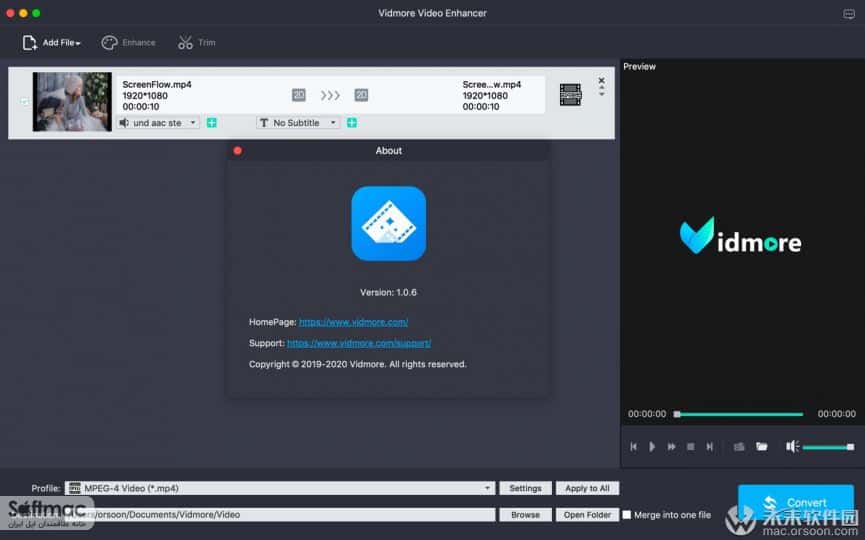The width and height of the screenshot is (865, 540).
Task: Stop the preview playback
Action: 691,447
